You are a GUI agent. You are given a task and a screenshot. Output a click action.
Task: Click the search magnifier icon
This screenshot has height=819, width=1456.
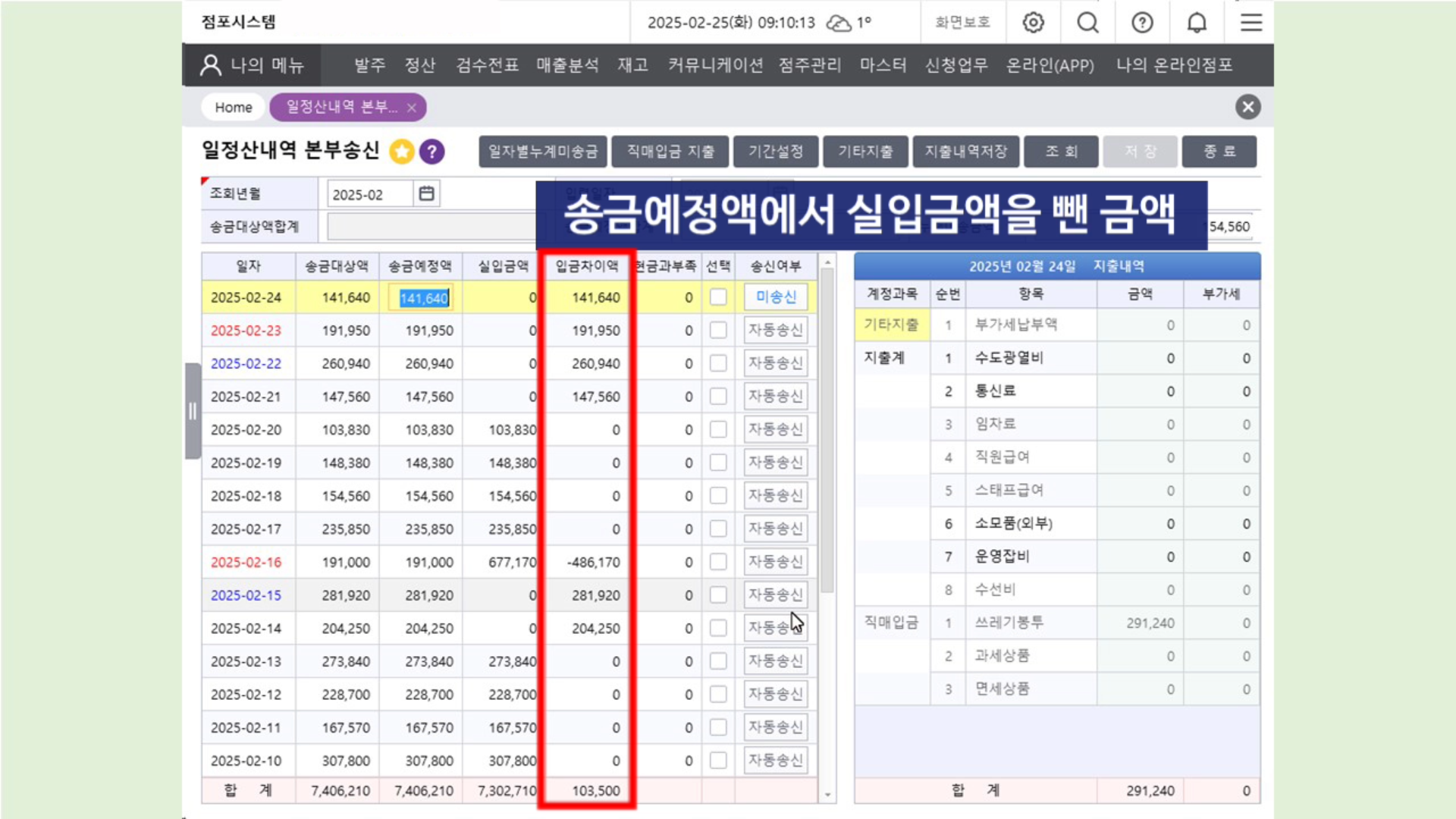coord(1087,23)
